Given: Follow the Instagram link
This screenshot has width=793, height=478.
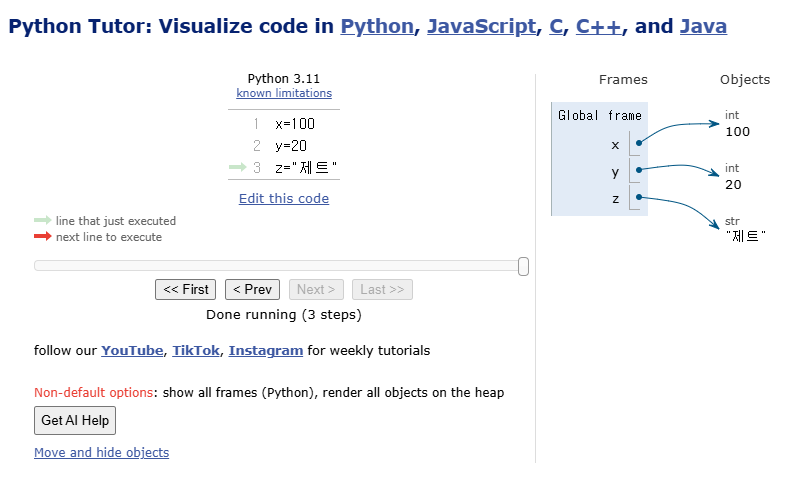Looking at the screenshot, I should point(266,351).
